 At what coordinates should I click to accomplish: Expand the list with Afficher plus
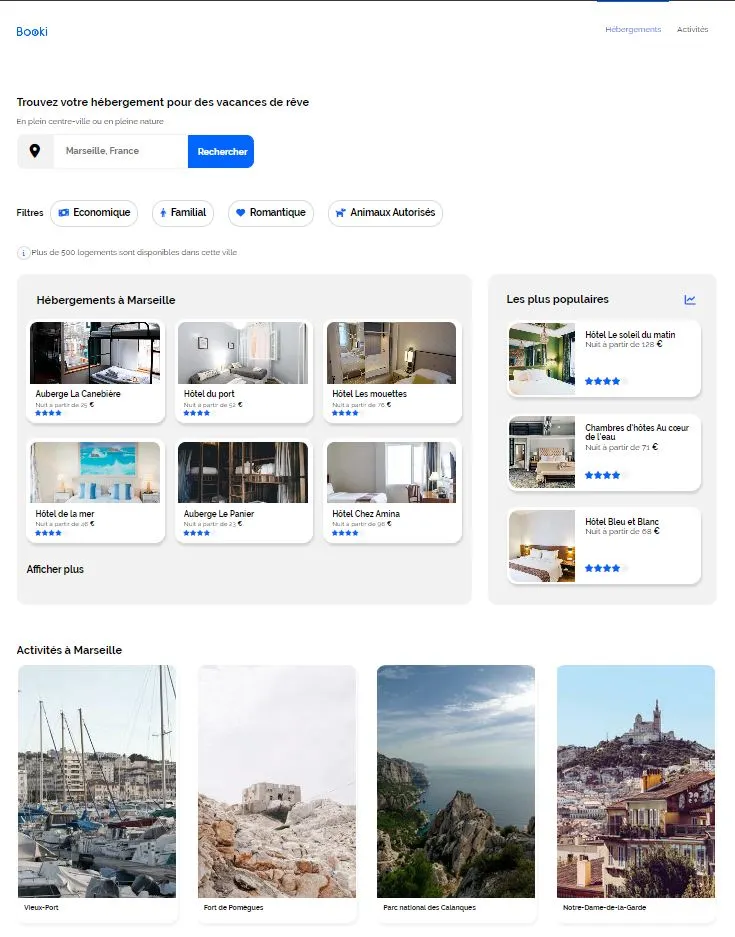55,569
